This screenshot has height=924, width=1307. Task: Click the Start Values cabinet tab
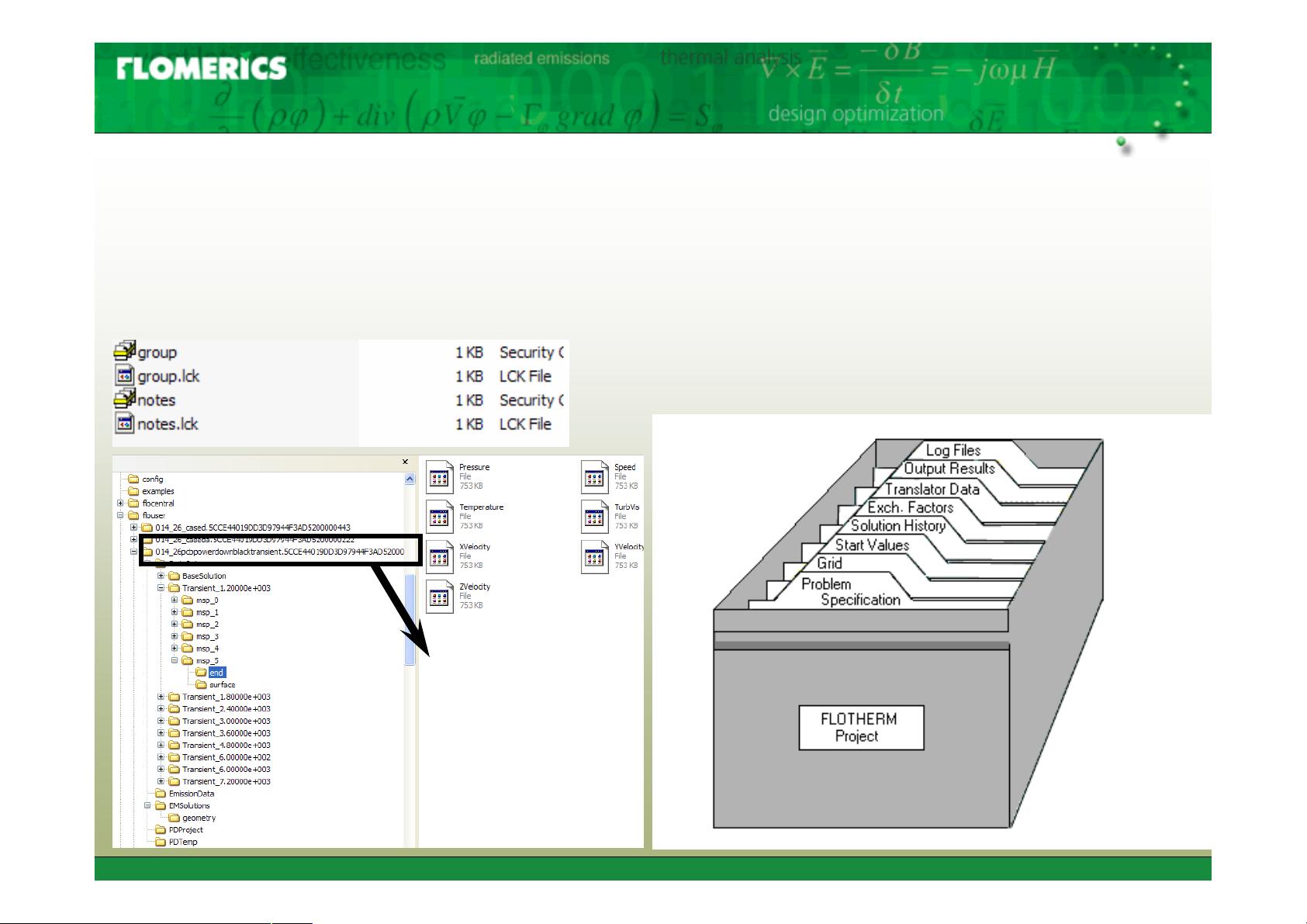[x=872, y=545]
